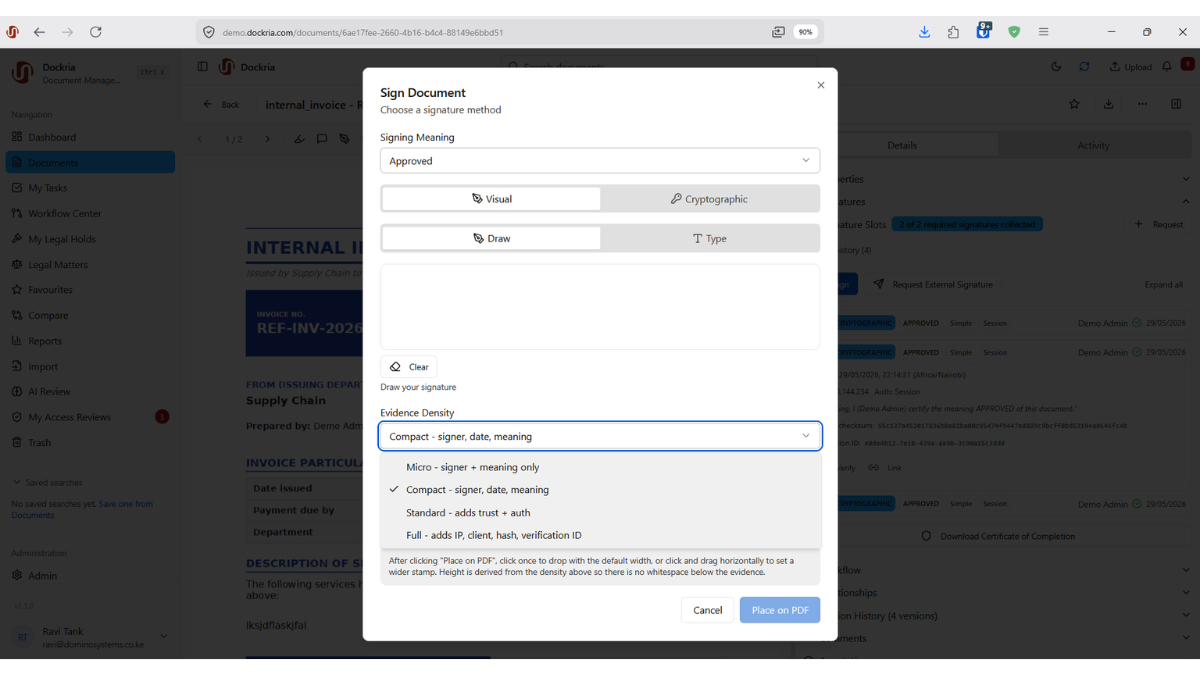1200x675 pixels.
Task: Open Favourites in sidebar
Action: coord(90,290)
